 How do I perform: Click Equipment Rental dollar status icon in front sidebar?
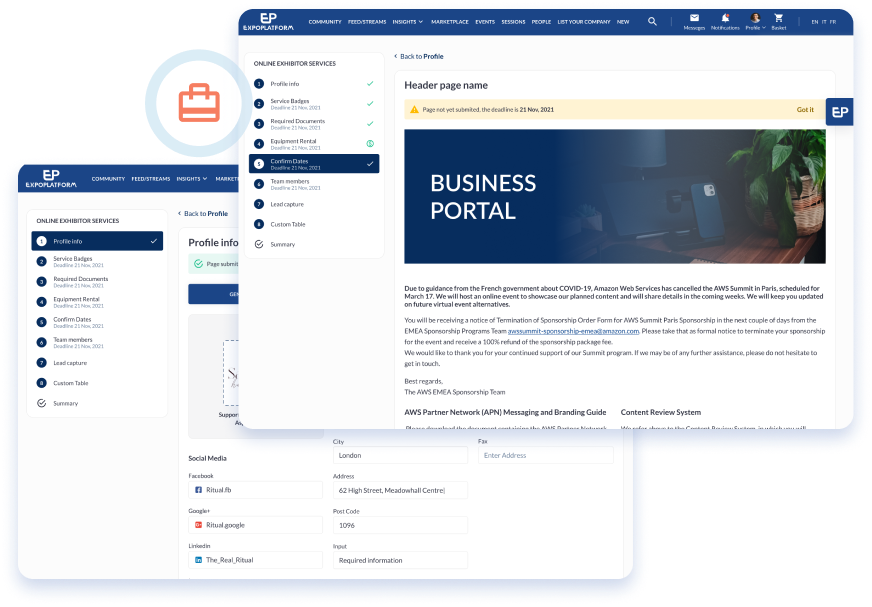[x=370, y=144]
